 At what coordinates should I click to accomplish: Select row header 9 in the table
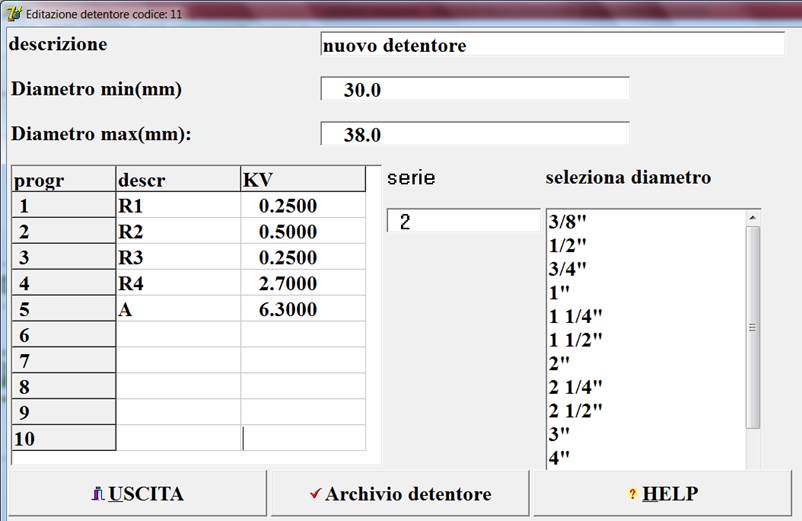(64, 412)
